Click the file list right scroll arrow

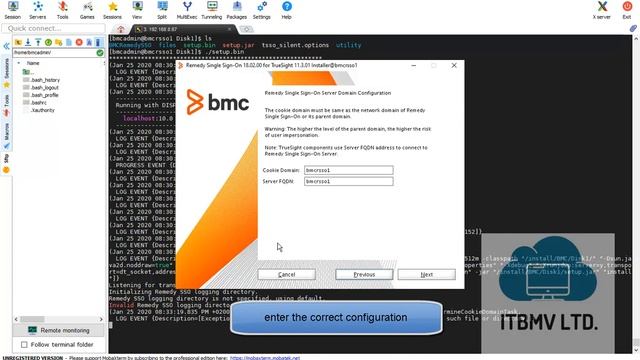pyautogui.click(x=101, y=319)
